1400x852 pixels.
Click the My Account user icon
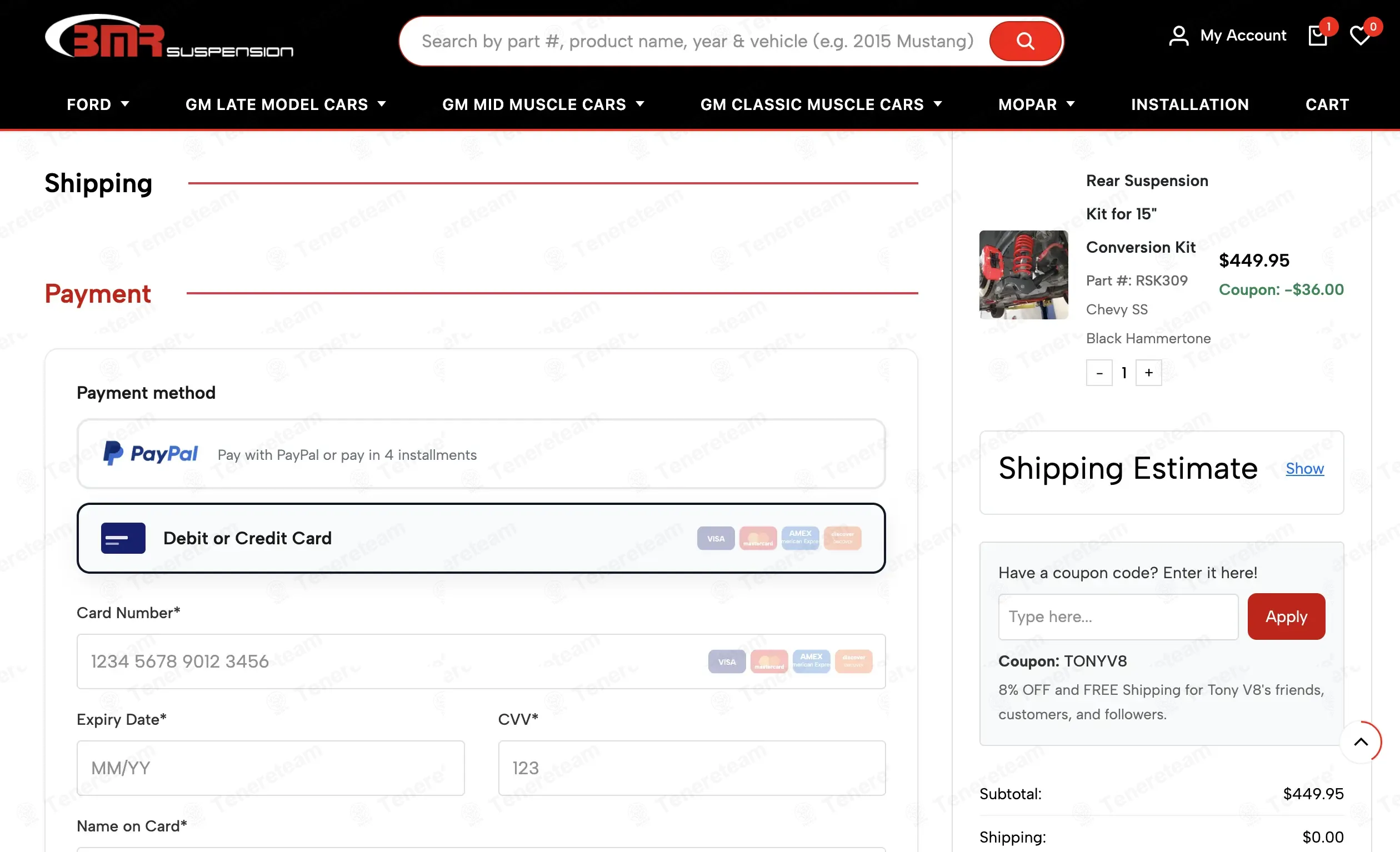(1179, 36)
